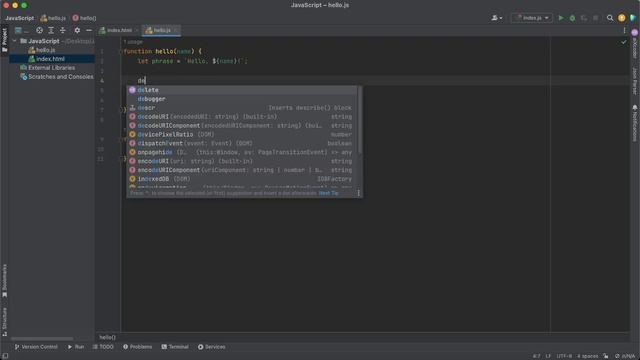This screenshot has width=640, height=360.
Task: Toggle the read-only lock icon in the status bar
Action: pyautogui.click(x=606, y=356)
